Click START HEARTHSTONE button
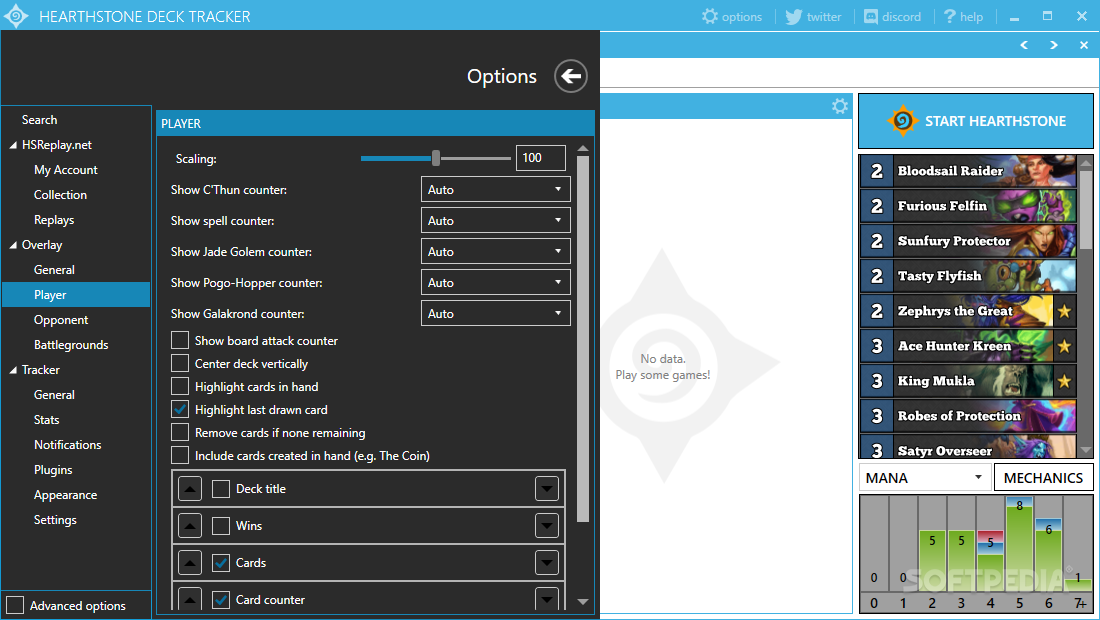Viewport: 1100px width, 620px height. pyautogui.click(x=976, y=121)
